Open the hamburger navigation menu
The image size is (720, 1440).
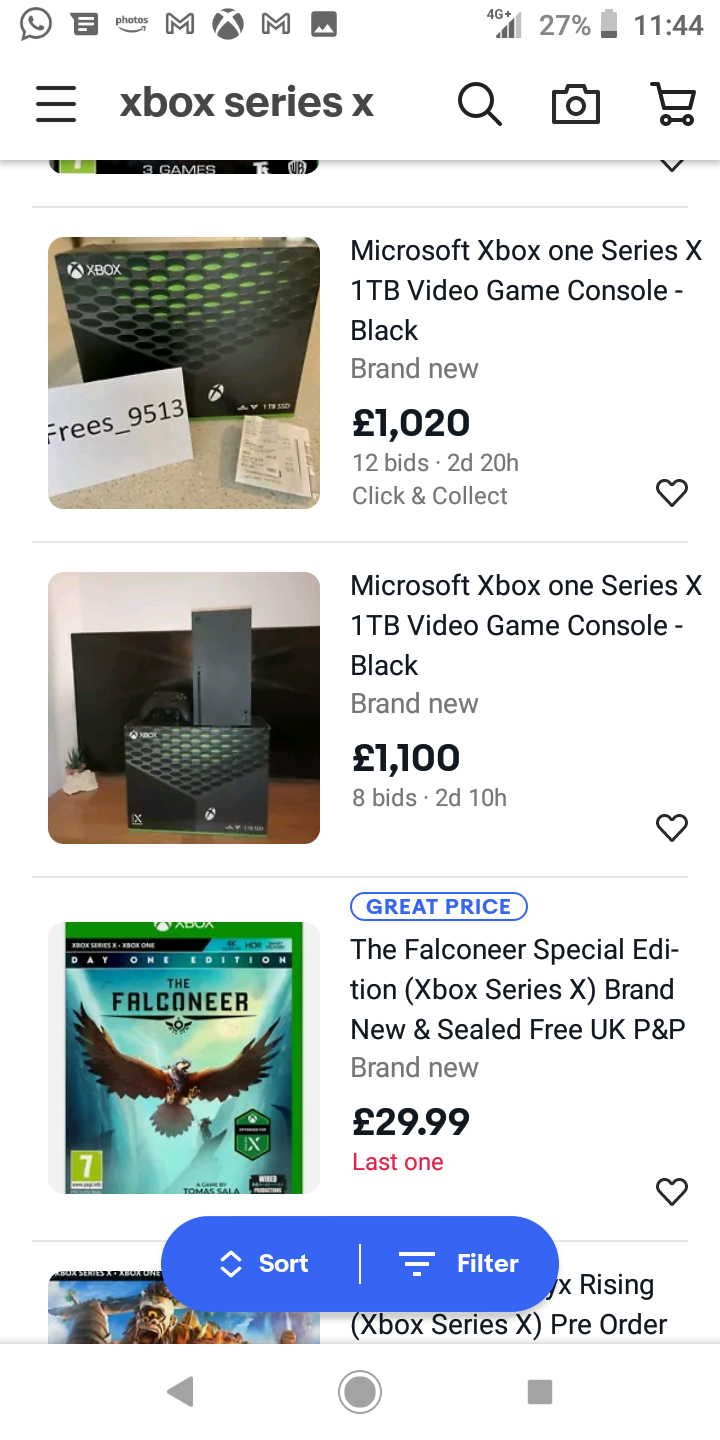(56, 104)
